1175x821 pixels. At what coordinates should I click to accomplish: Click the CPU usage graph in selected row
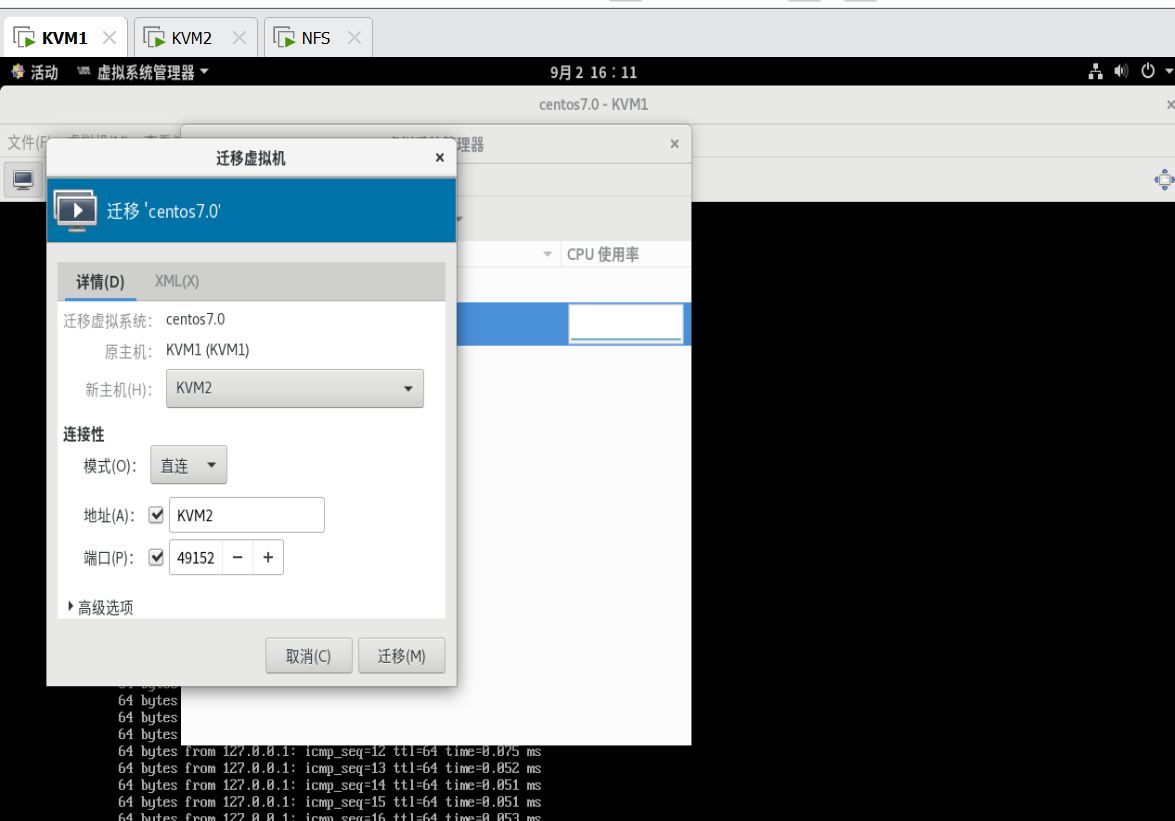pos(626,324)
